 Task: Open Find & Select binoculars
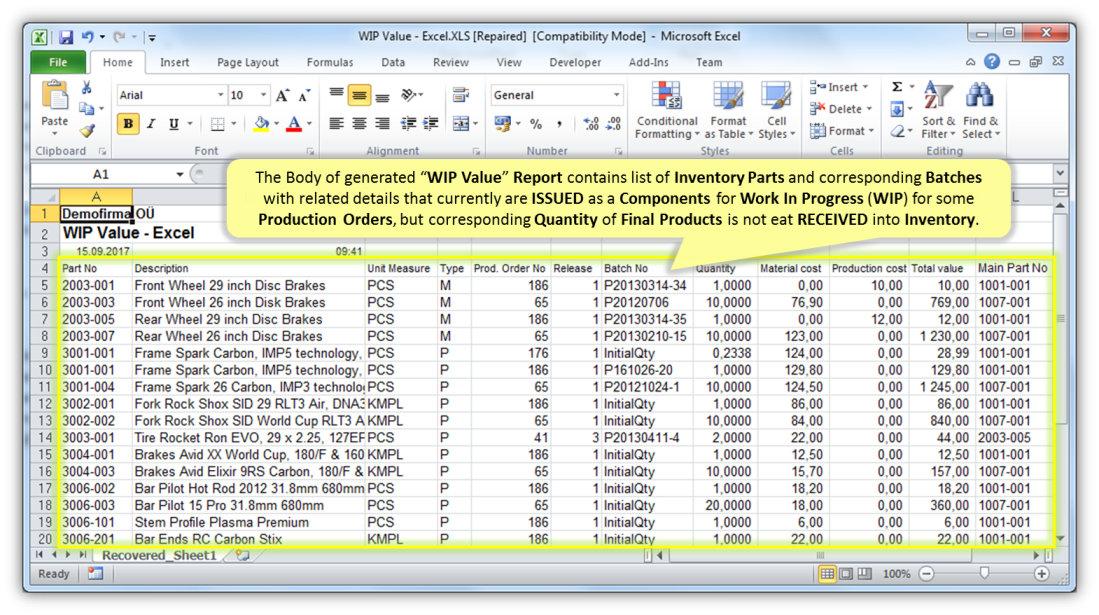pyautogui.click(x=981, y=110)
